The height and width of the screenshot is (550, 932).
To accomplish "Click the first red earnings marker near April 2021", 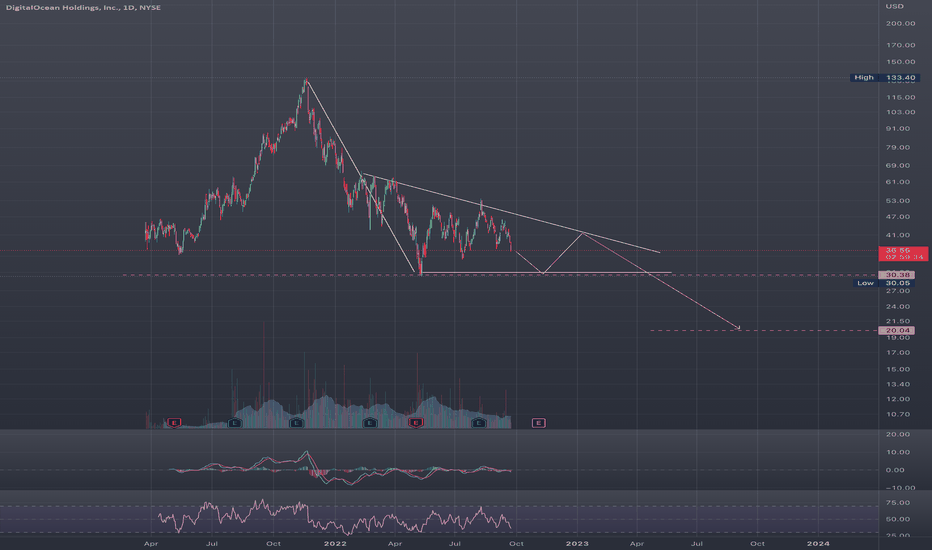I will [x=174, y=423].
